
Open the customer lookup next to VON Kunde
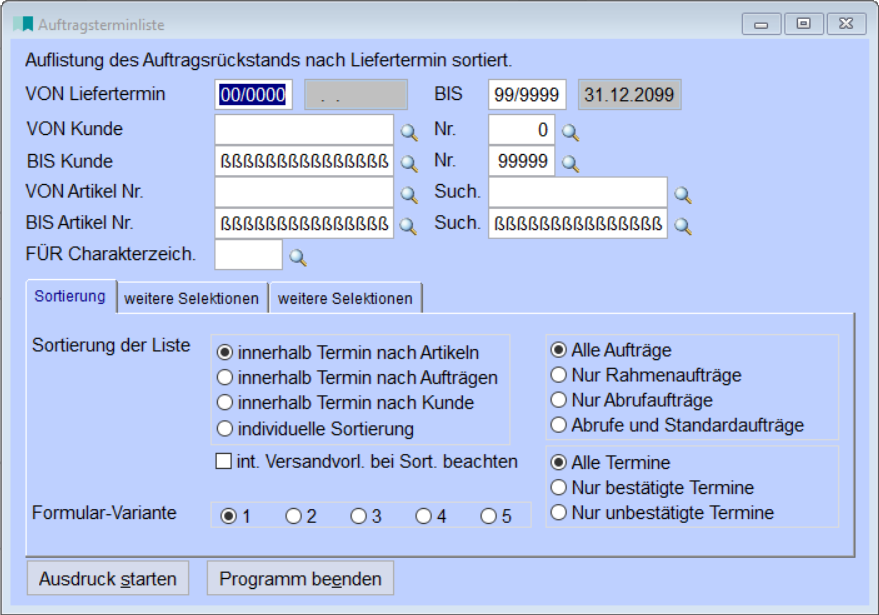408,131
